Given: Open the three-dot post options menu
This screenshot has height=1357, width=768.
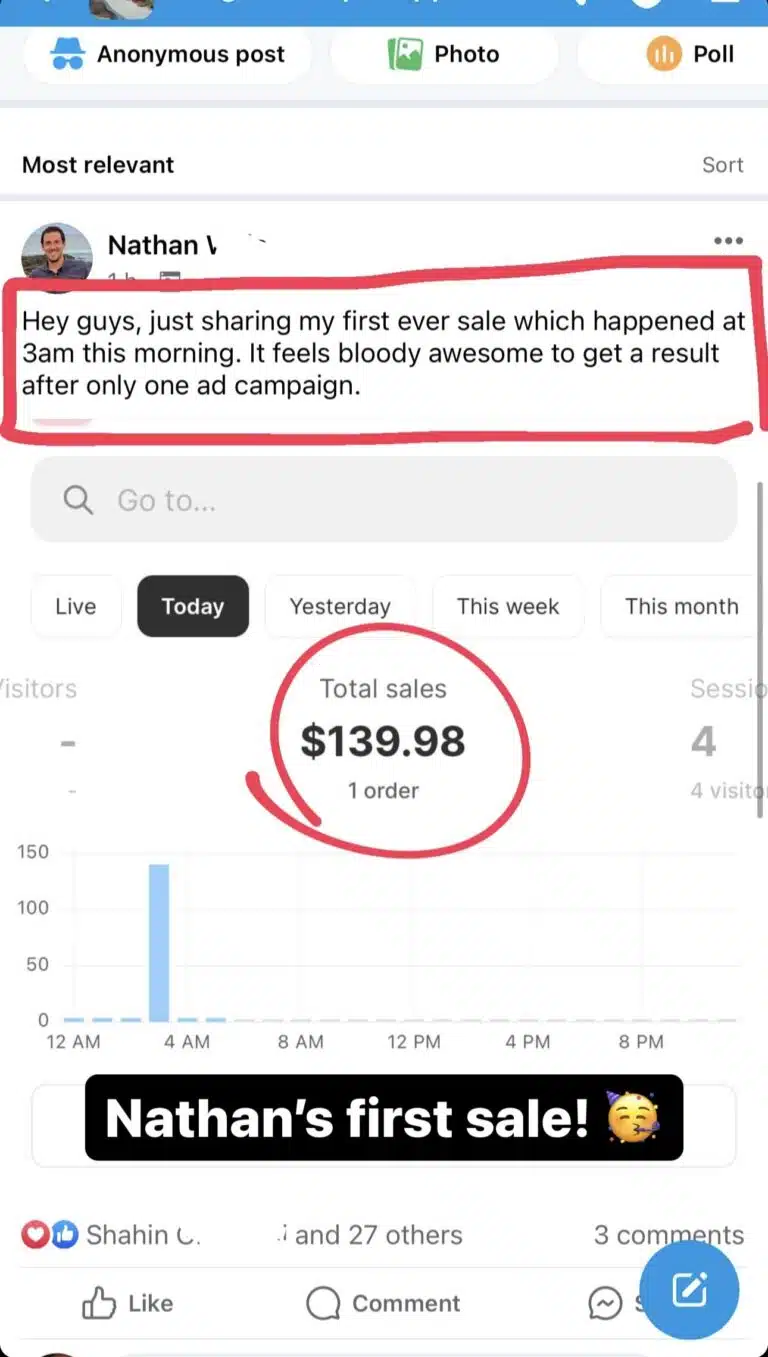Looking at the screenshot, I should tap(728, 241).
